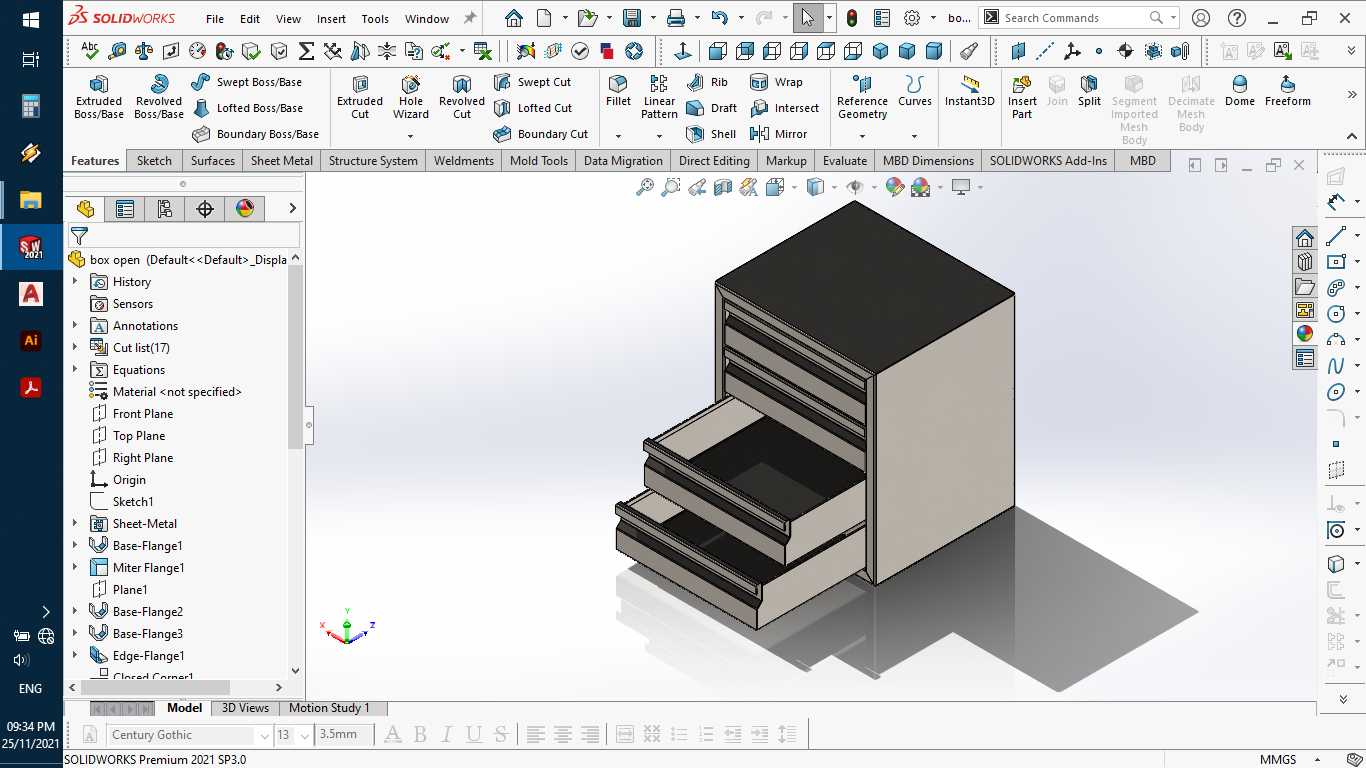Image resolution: width=1366 pixels, height=768 pixels.
Task: Open the ConfigurationManager panel tab
Action: coord(165,208)
